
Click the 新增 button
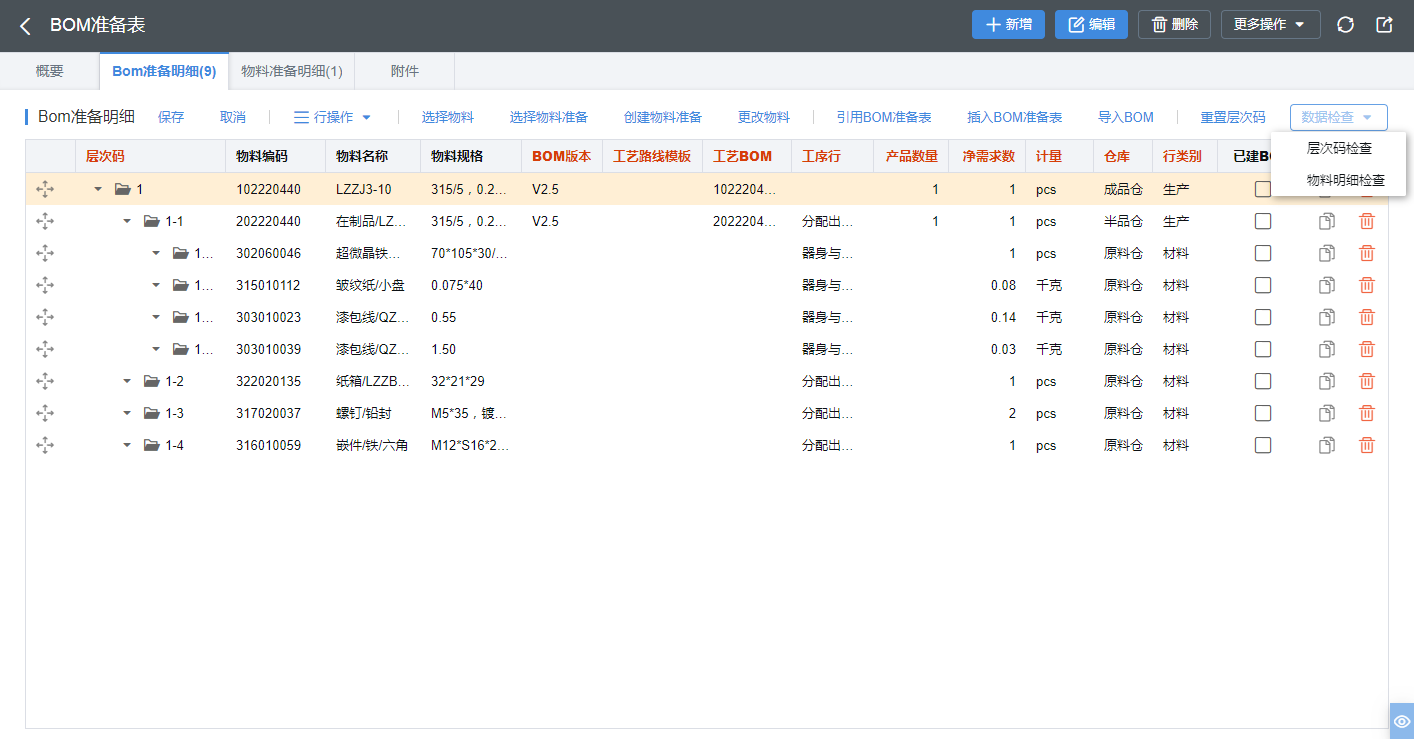pos(1008,25)
